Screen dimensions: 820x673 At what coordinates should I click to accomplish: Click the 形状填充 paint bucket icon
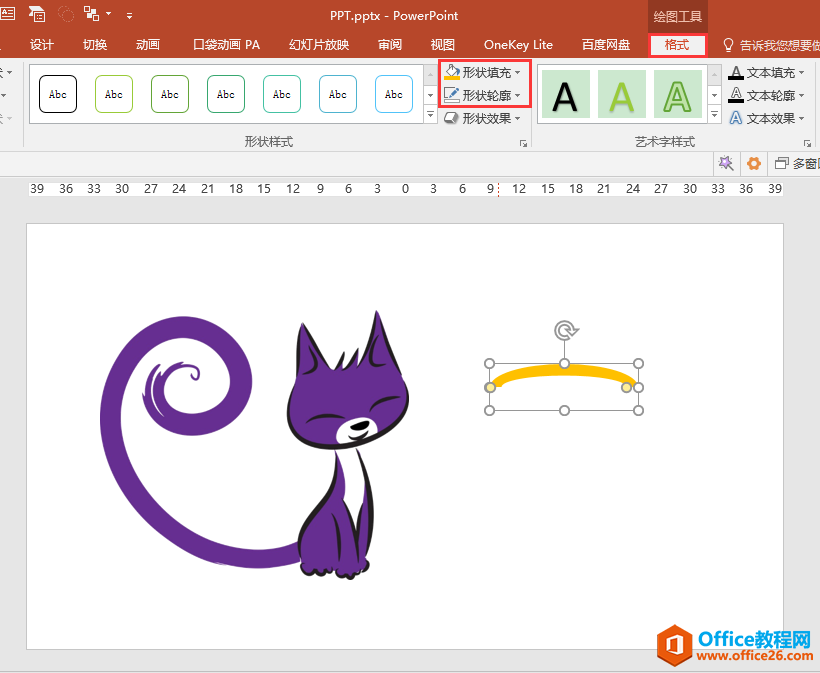(x=452, y=72)
